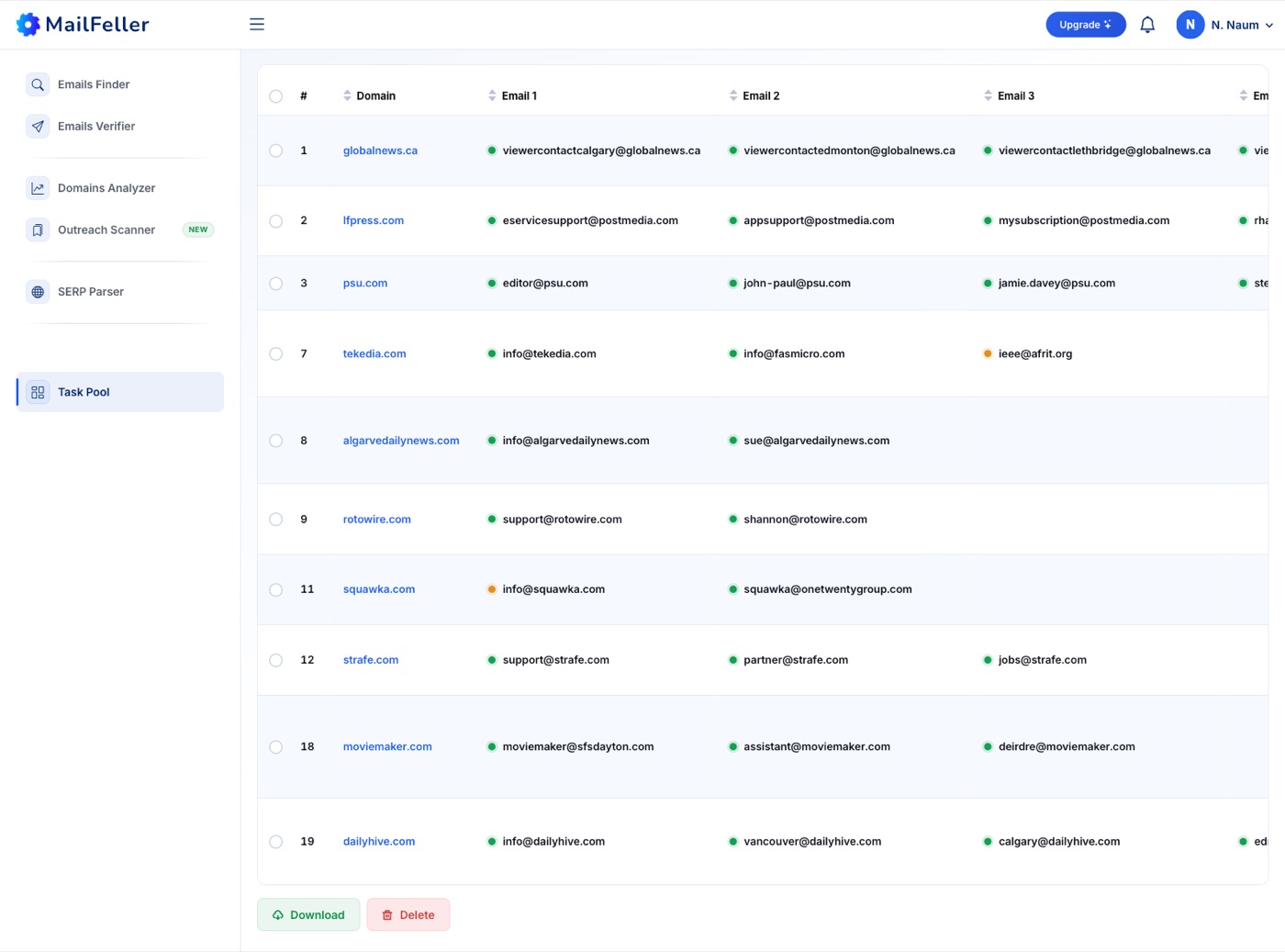The image size is (1285, 952).
Task: Select the moviemaker.com row checkbox
Action: pyautogui.click(x=276, y=747)
